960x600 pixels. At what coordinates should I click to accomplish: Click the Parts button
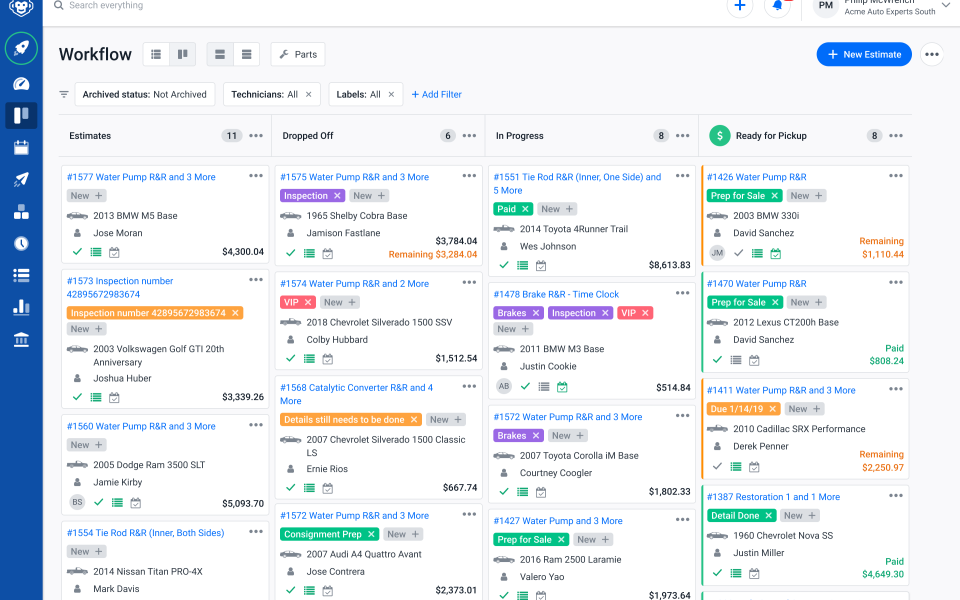pyautogui.click(x=298, y=54)
